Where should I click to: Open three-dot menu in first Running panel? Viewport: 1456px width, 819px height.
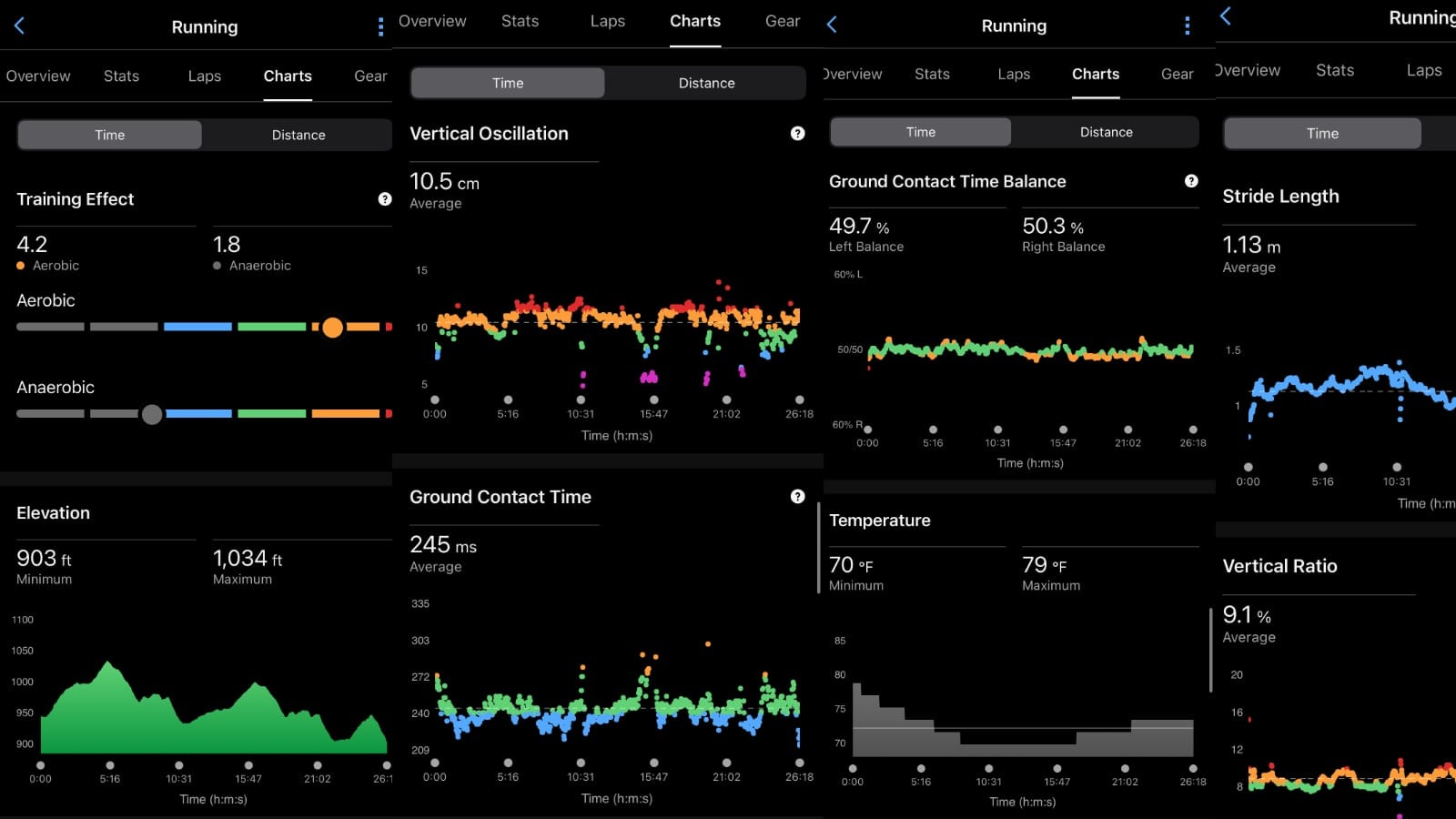380,27
